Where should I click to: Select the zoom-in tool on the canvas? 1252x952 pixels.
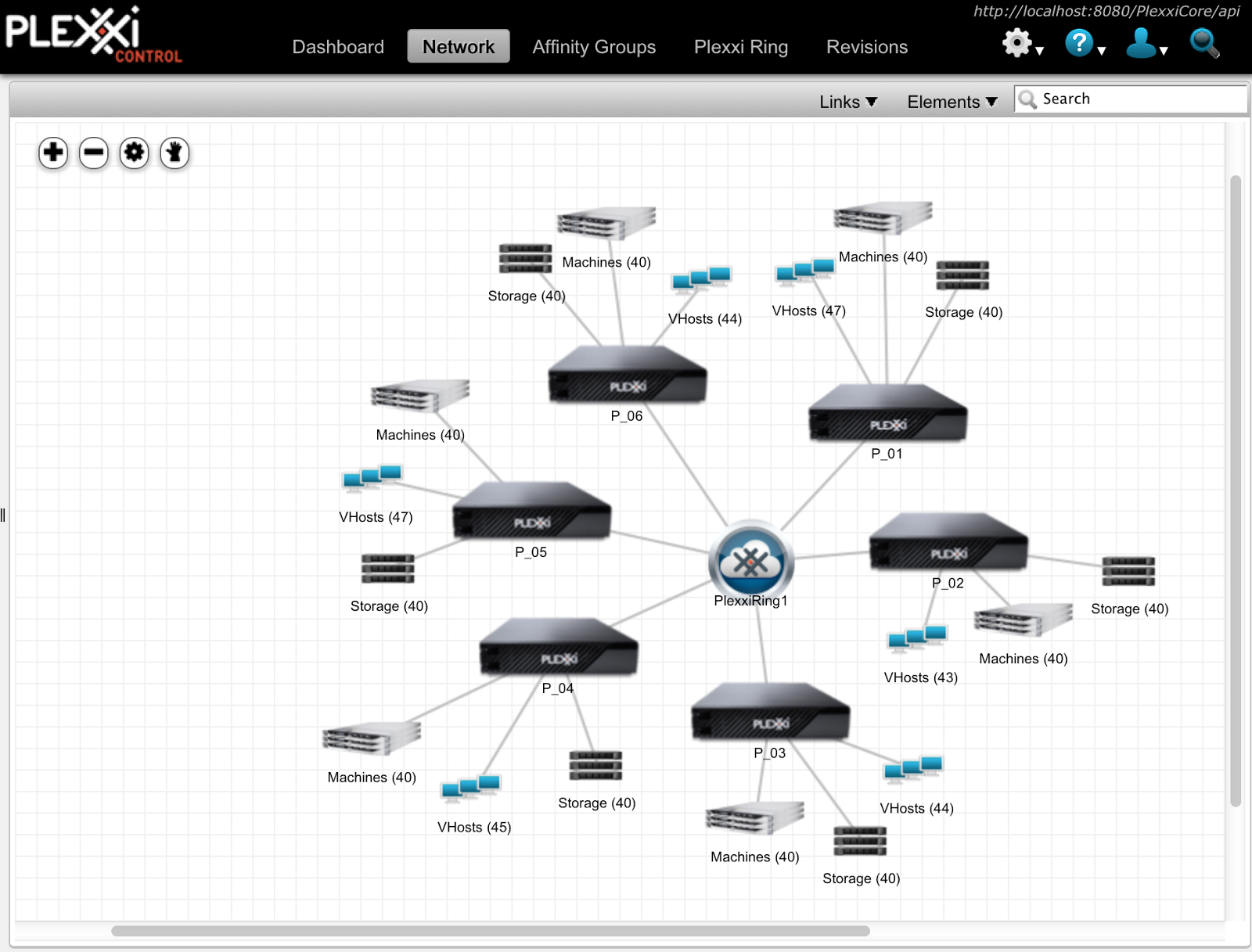click(x=52, y=153)
